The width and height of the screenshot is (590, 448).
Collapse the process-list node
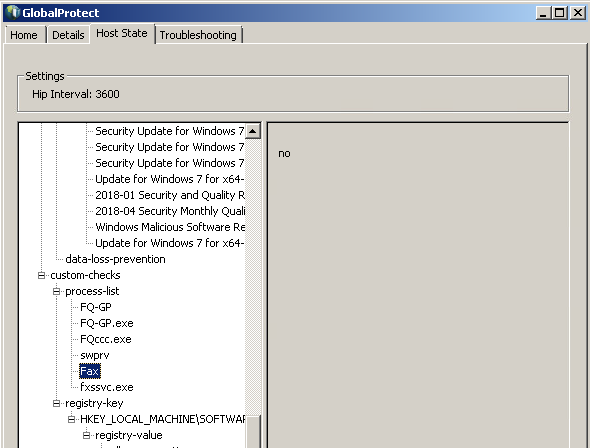tap(56, 291)
